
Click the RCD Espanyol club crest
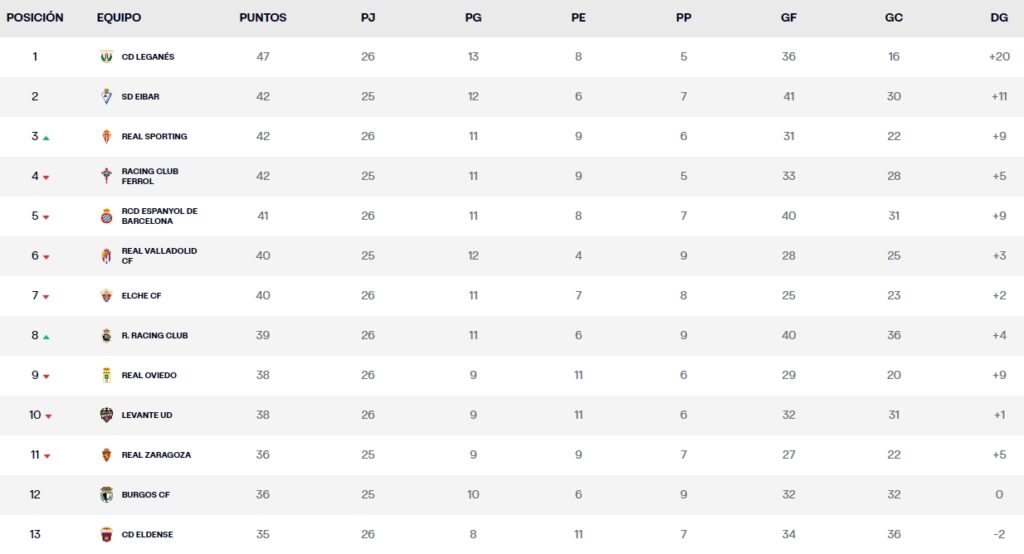click(x=107, y=216)
